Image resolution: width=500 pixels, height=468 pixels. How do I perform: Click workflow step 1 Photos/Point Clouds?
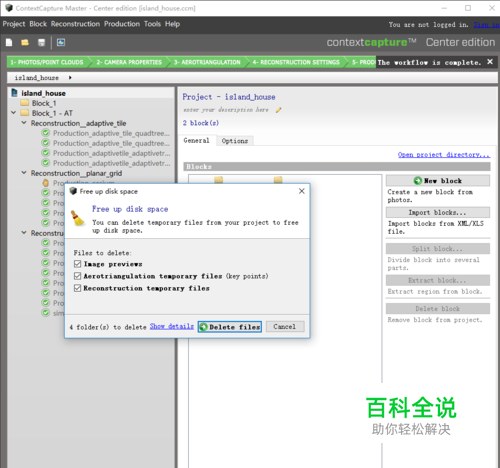click(47, 62)
